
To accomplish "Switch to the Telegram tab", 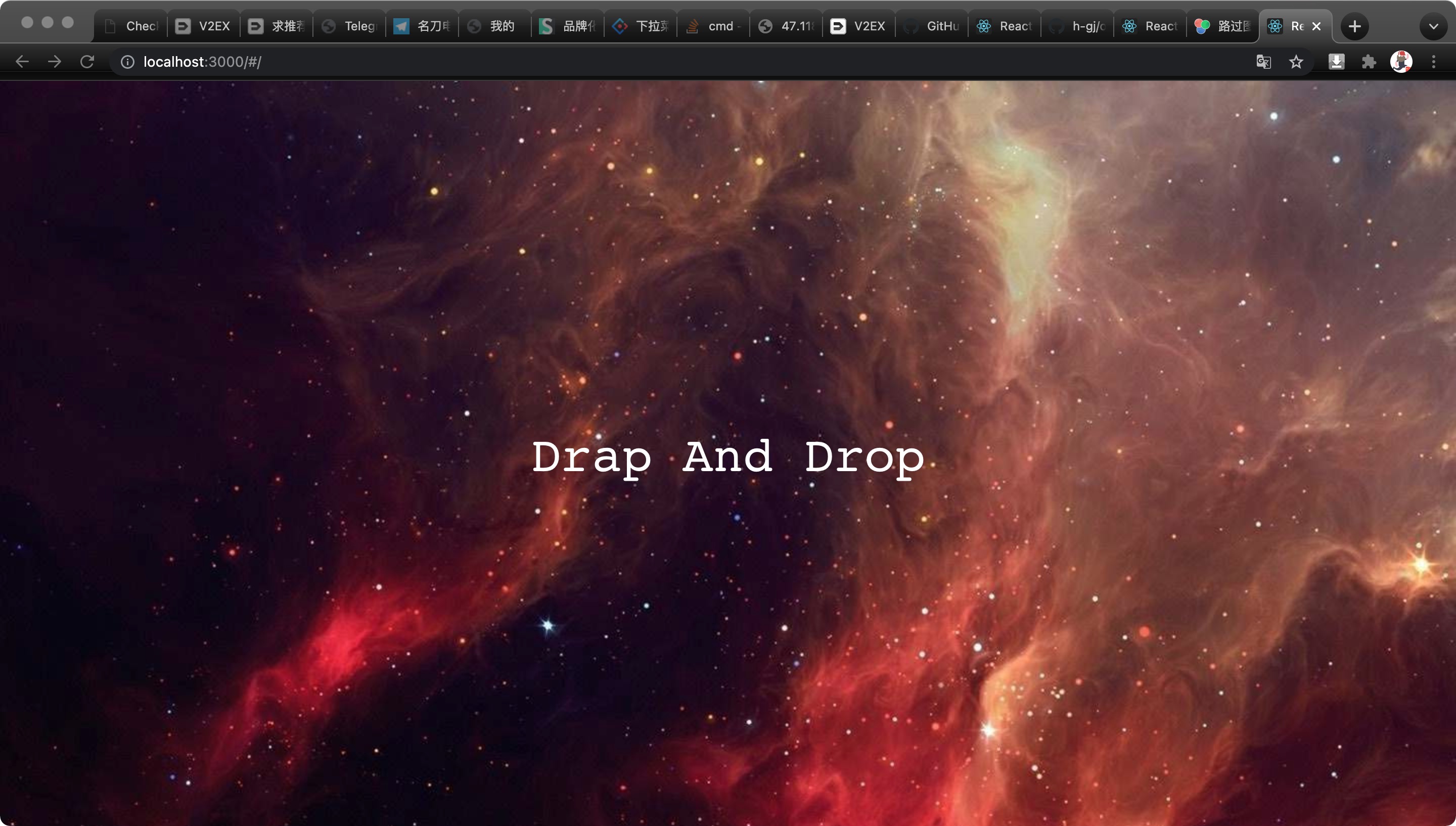I will pos(349,26).
